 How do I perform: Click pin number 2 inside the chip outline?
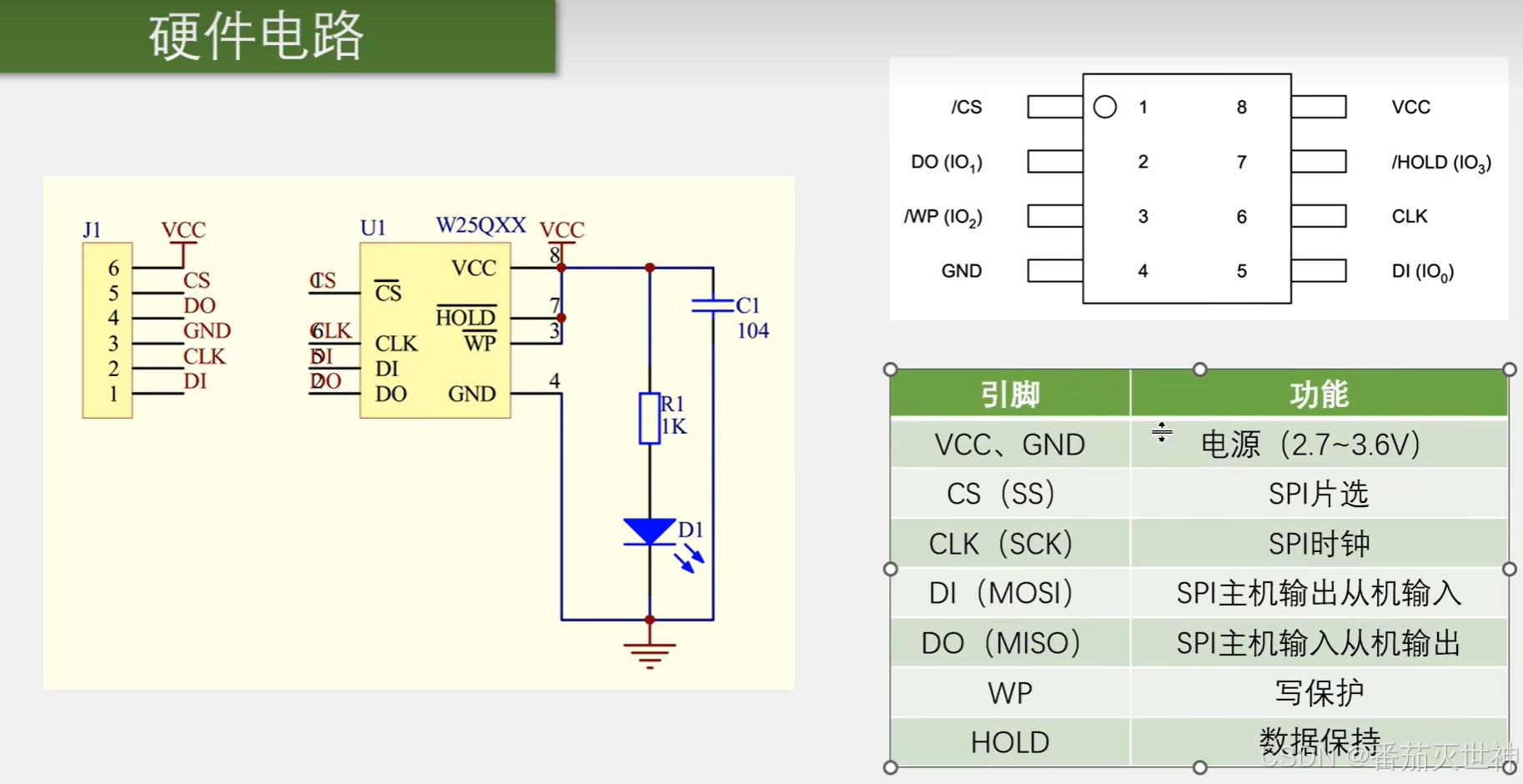pyautogui.click(x=1144, y=162)
